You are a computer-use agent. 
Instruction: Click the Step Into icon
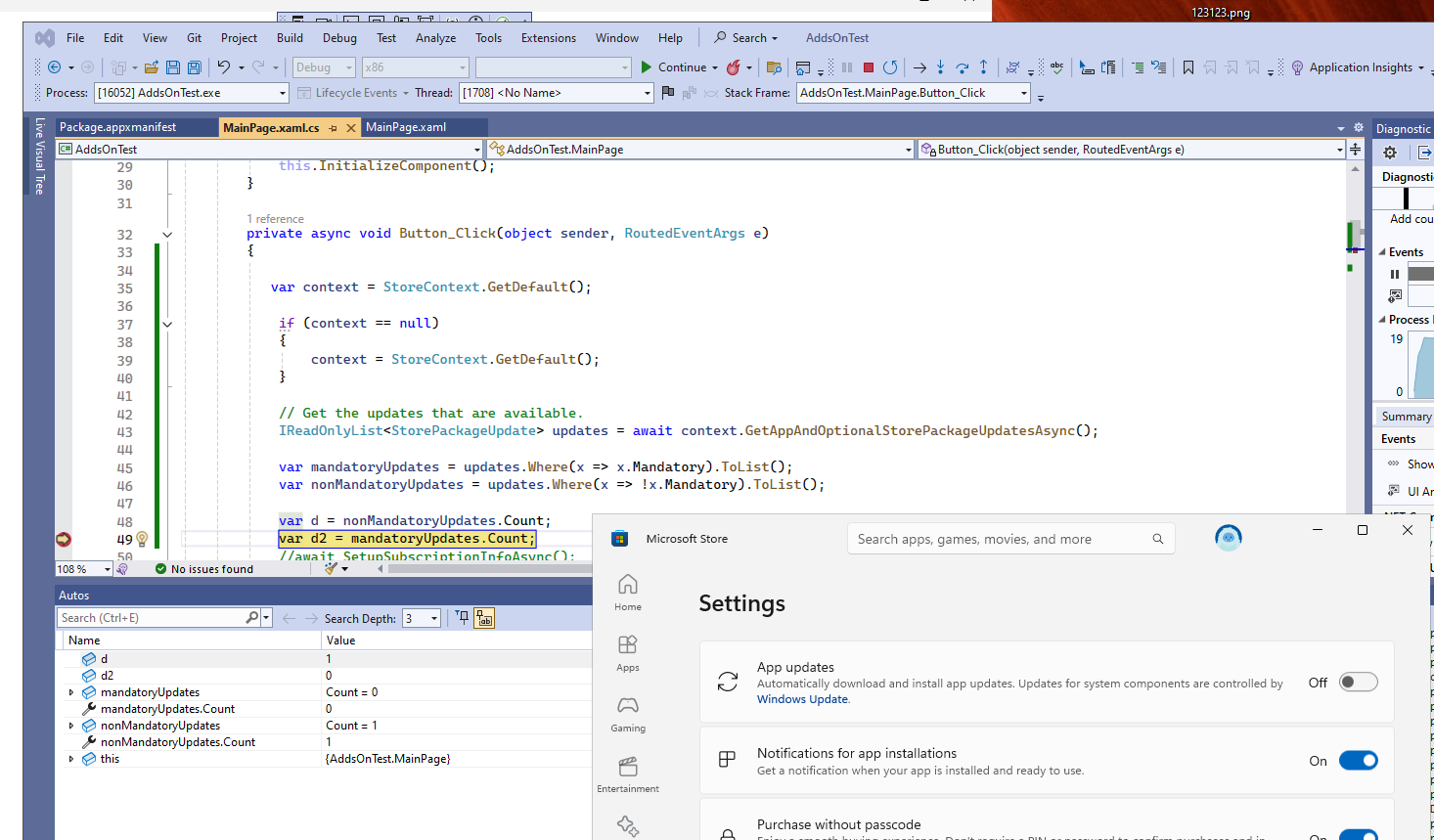point(940,67)
